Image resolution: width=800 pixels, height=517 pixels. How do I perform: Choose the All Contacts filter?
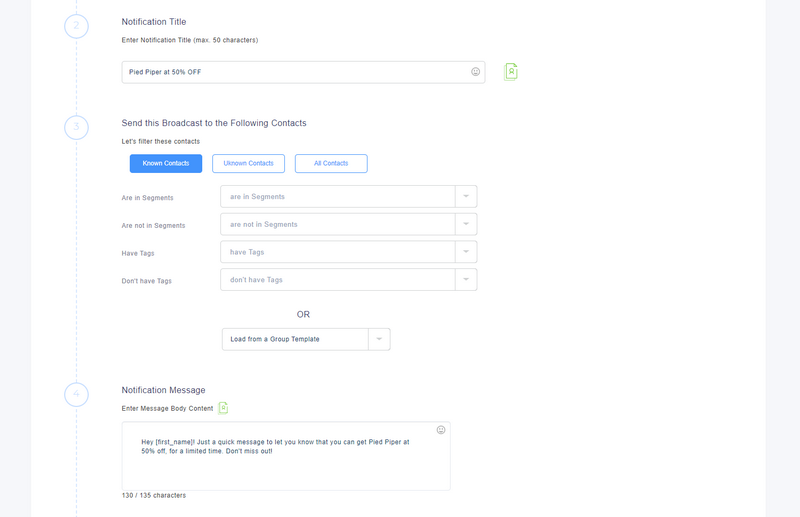[x=331, y=163]
